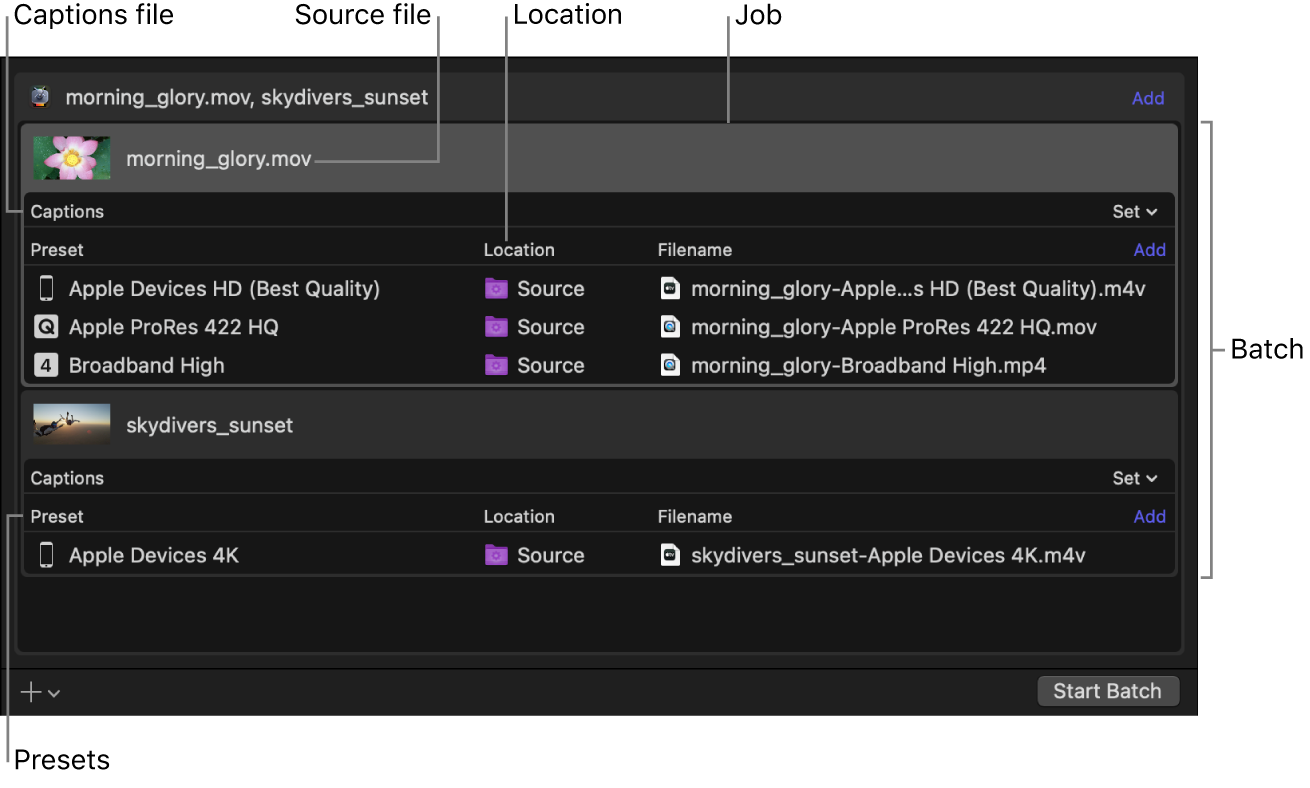Click Add to add preset to skydivers_sunset
This screenshot has height=788, width=1310.
(1149, 517)
